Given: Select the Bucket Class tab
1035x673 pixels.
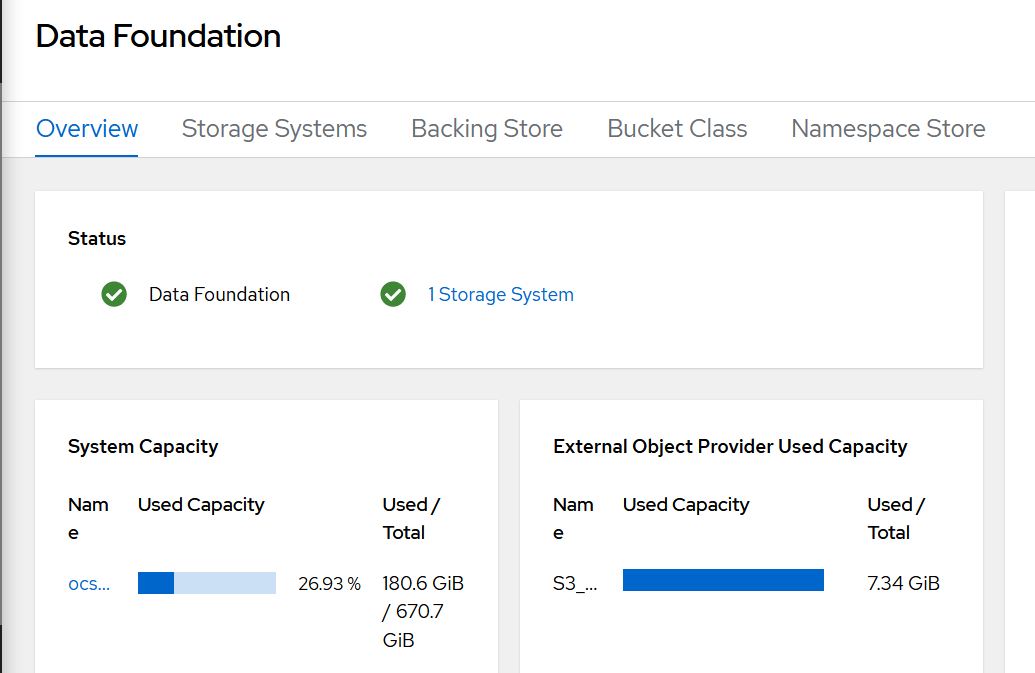Looking at the screenshot, I should [x=677, y=129].
